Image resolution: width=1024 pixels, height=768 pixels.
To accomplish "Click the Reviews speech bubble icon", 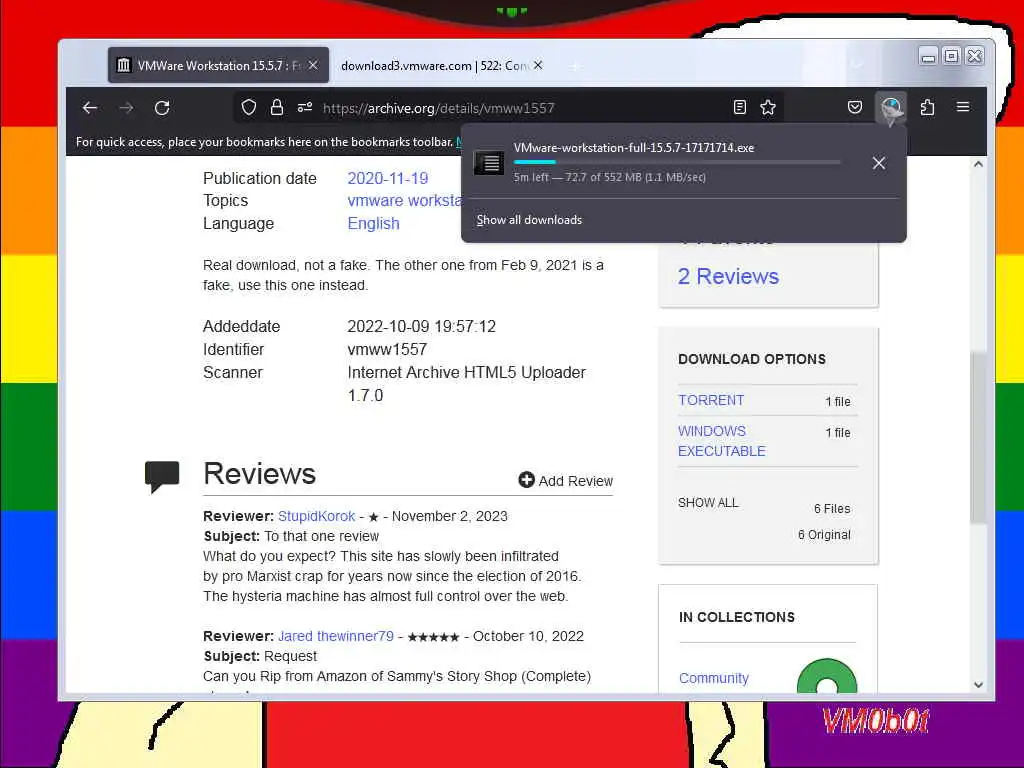I will click(x=161, y=476).
